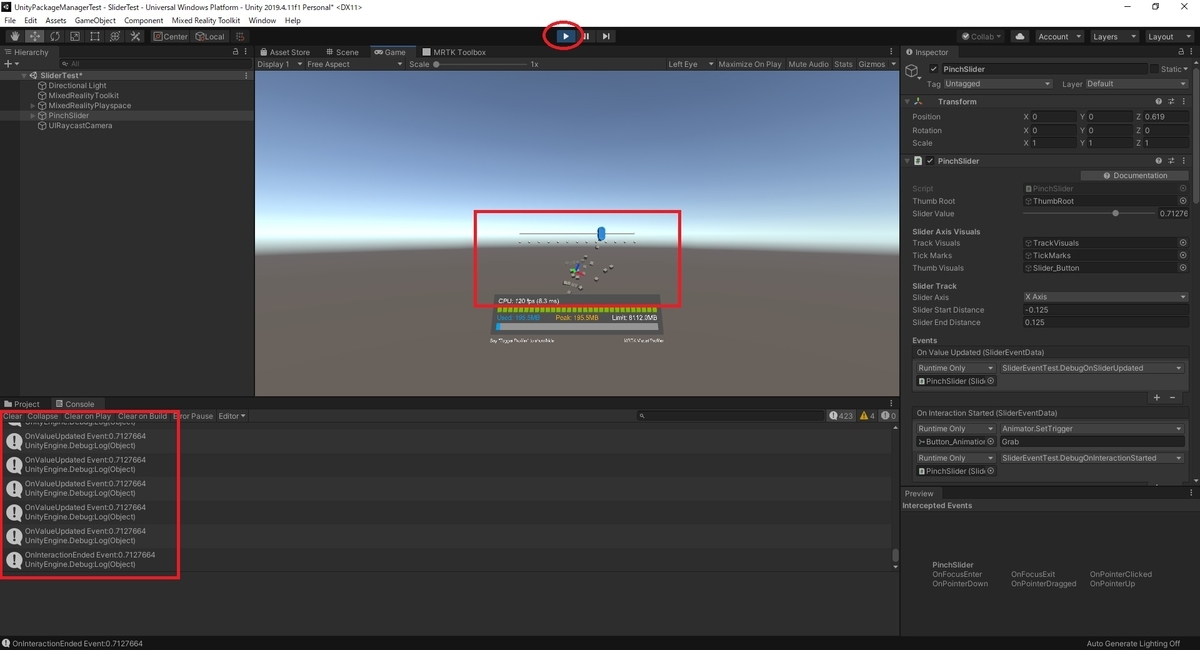This screenshot has height=650, width=1200.
Task: Pick object for Tick Marks field
Action: 1183,256
